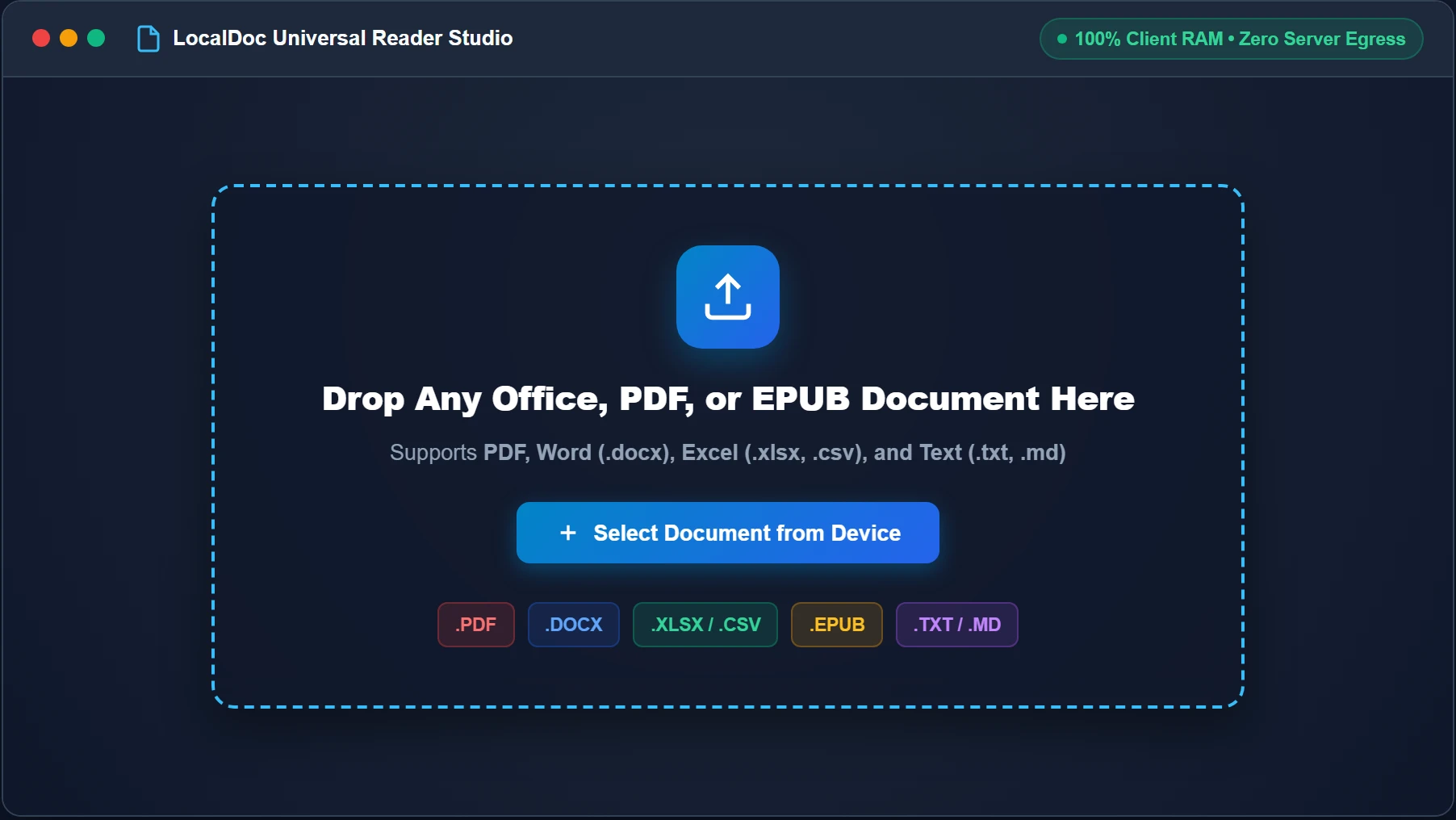Pick the .EPUB format badge
This screenshot has height=820, width=1456.
837,625
